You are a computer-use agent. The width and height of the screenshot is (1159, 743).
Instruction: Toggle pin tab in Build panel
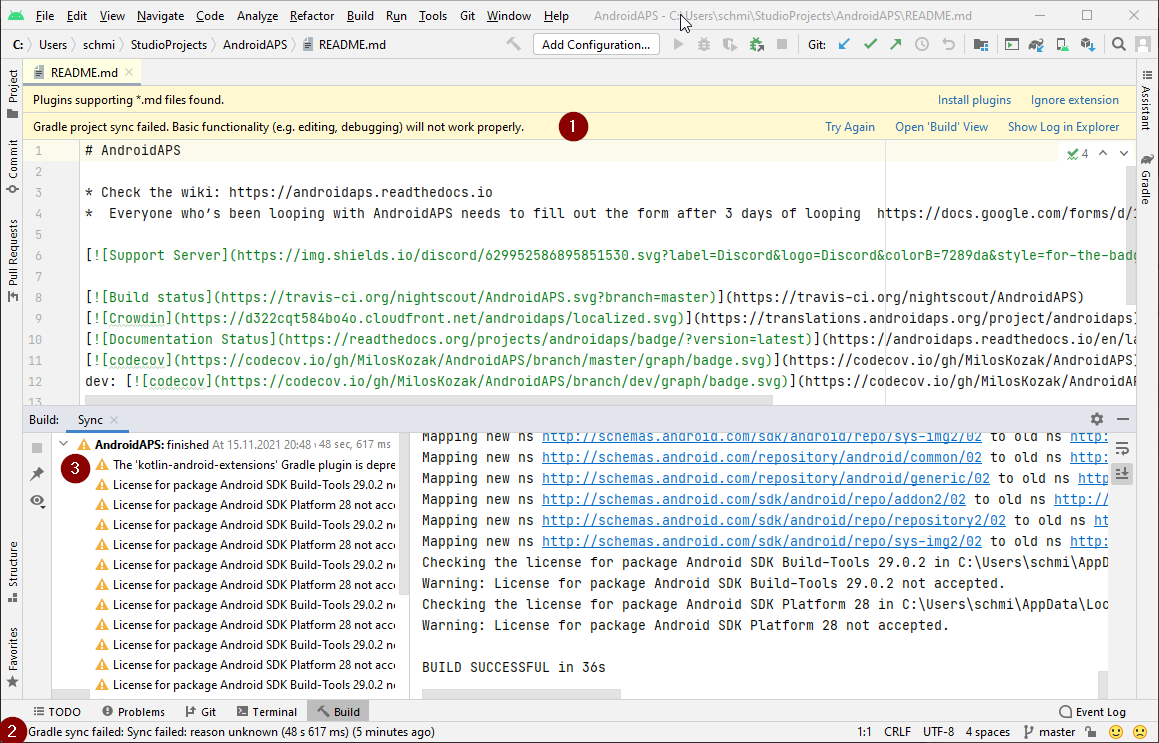pos(37,474)
